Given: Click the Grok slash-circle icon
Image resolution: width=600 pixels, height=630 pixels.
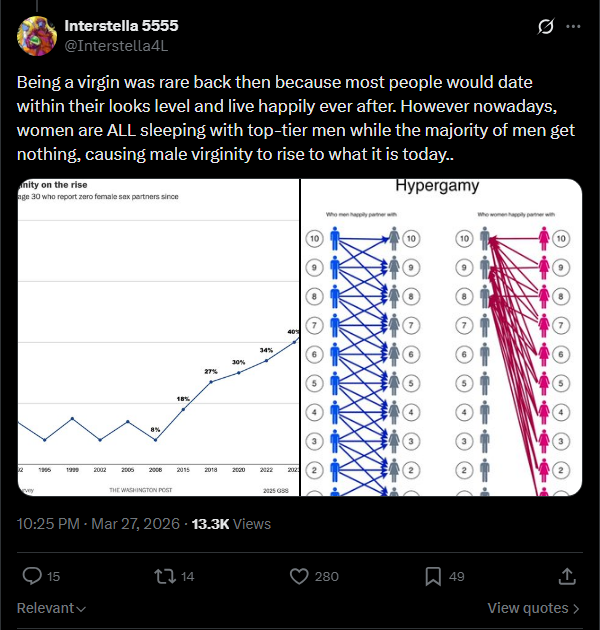Looking at the screenshot, I should 545,27.
